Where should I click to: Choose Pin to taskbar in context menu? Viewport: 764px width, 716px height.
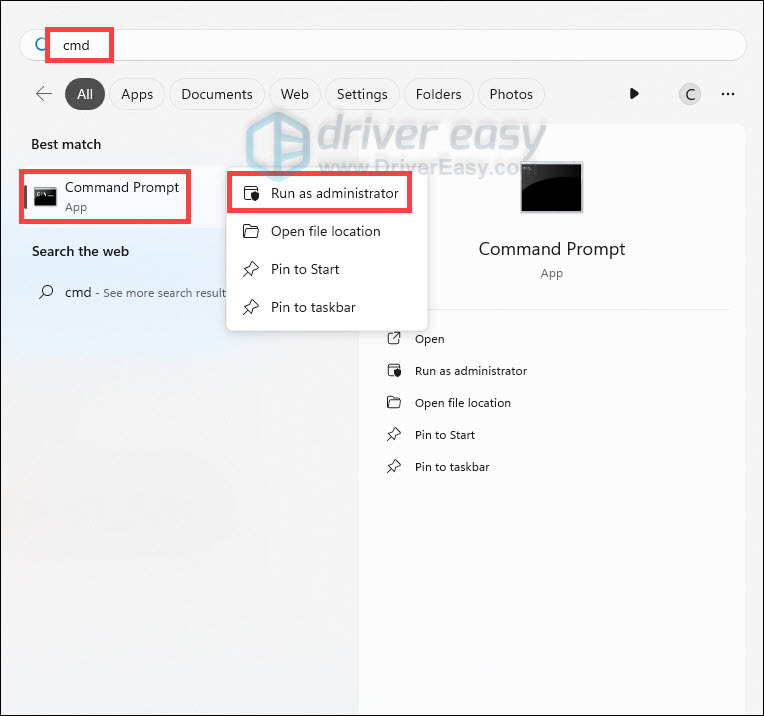312,307
